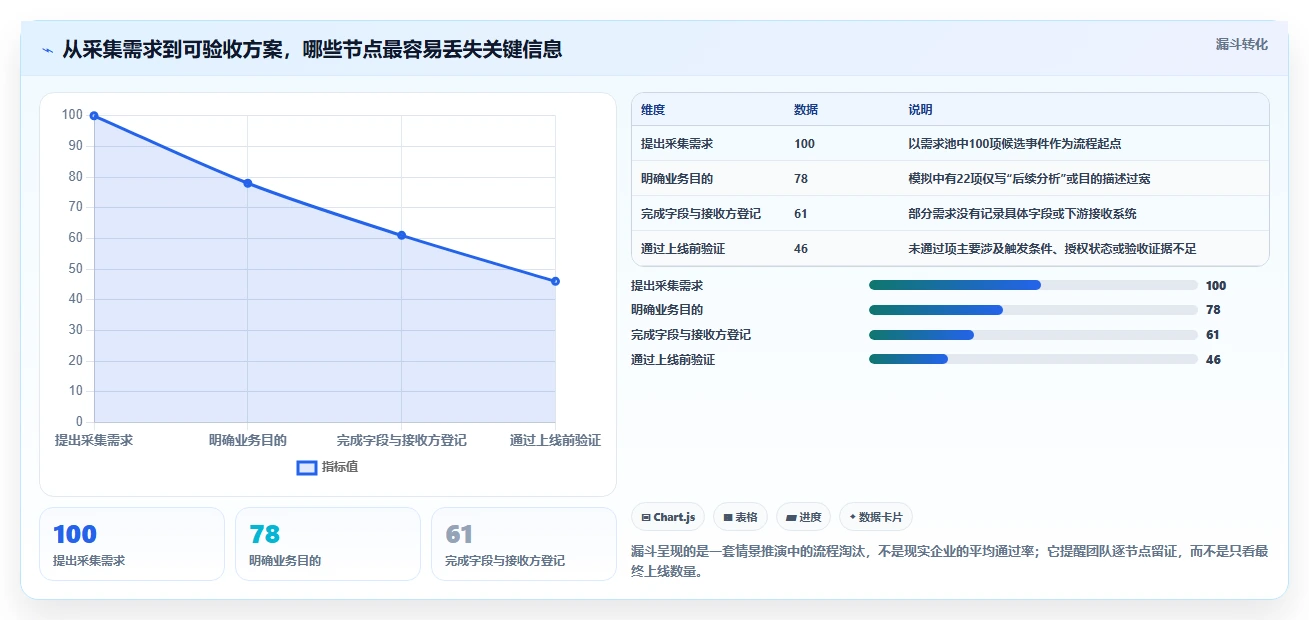Click the 完成字段与接收方登记 progress bar

(1033, 335)
